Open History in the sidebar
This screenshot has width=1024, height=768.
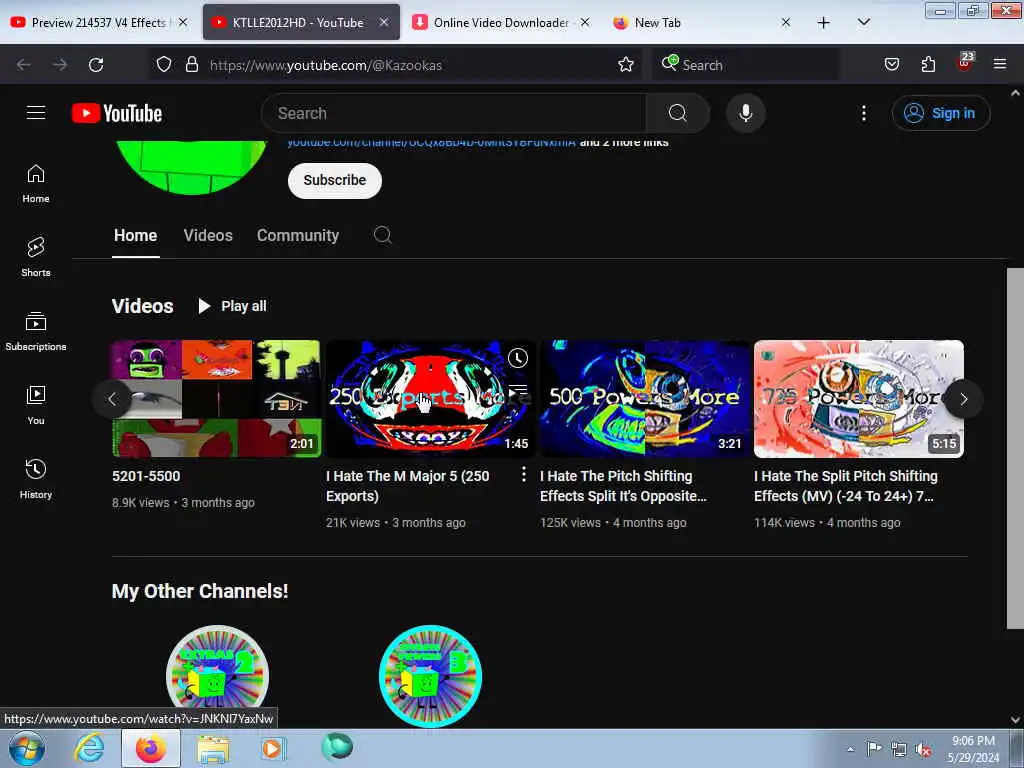pos(36,479)
